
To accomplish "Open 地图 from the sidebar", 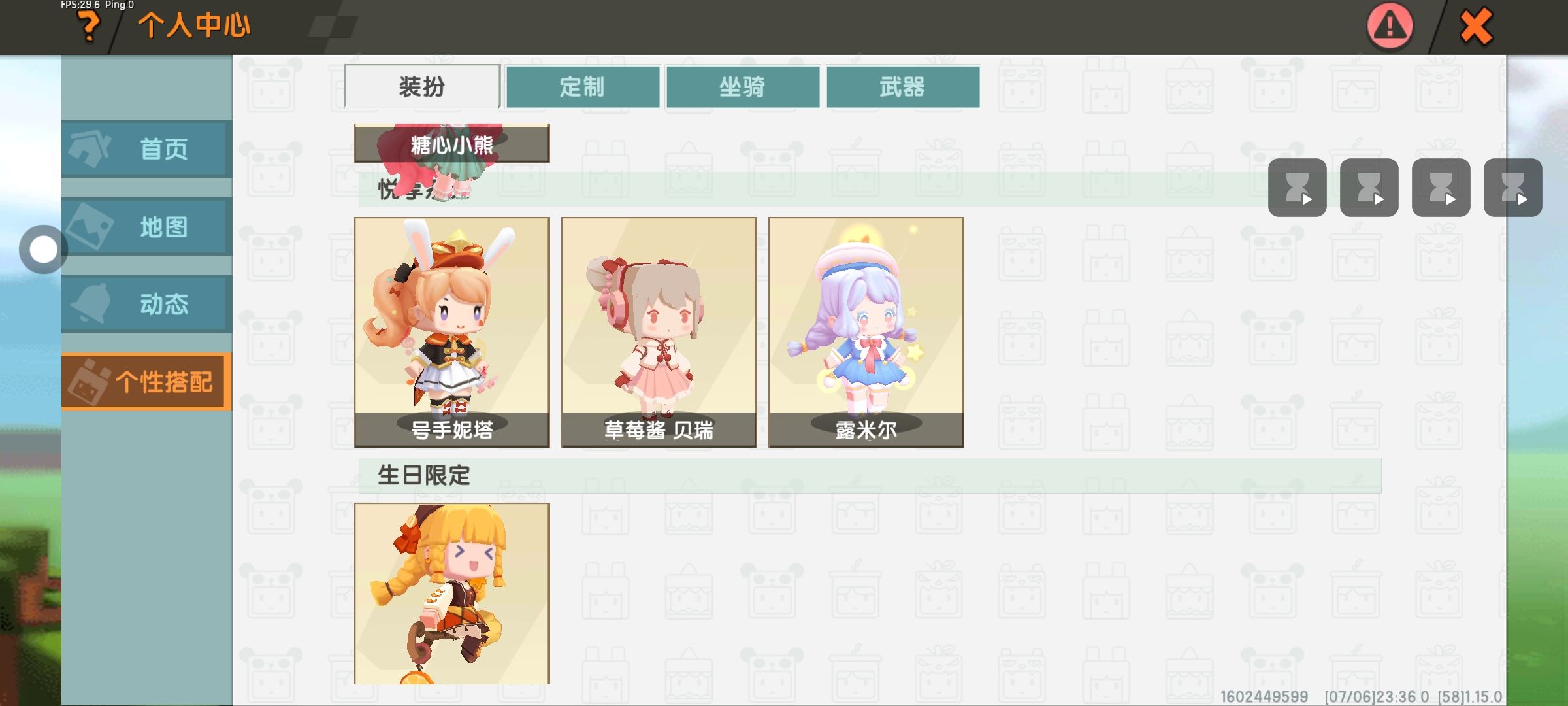I will click(147, 227).
